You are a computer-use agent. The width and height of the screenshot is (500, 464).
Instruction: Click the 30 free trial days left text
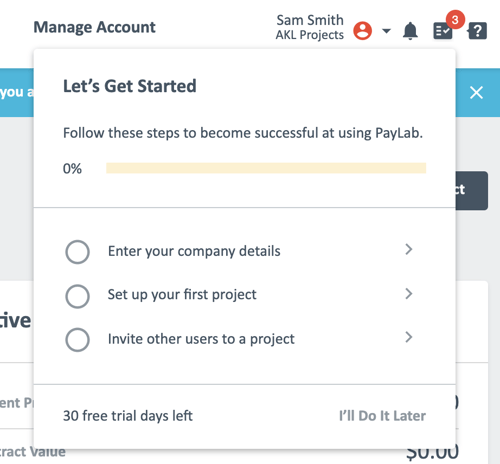pos(128,416)
